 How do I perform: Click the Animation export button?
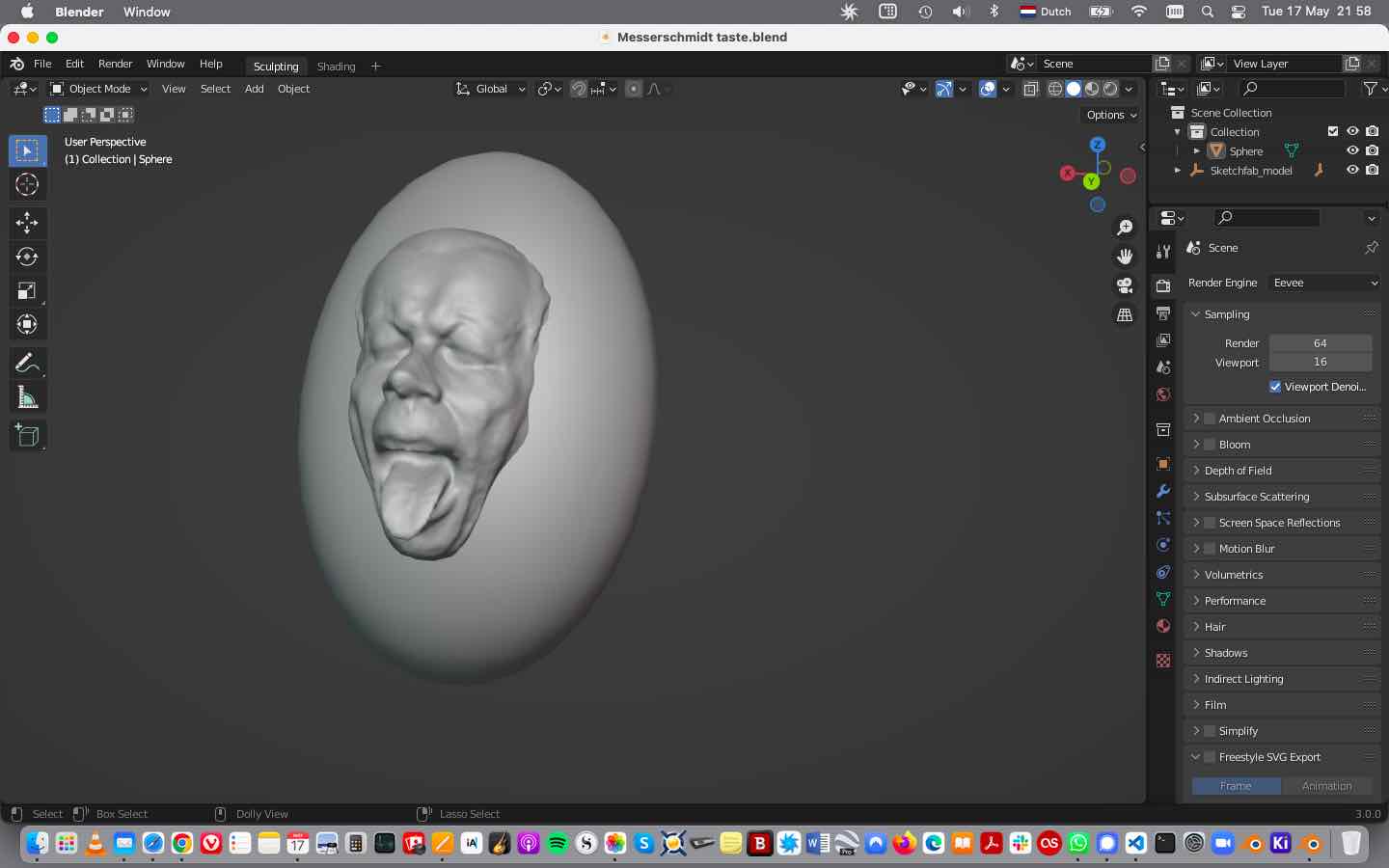1326,786
